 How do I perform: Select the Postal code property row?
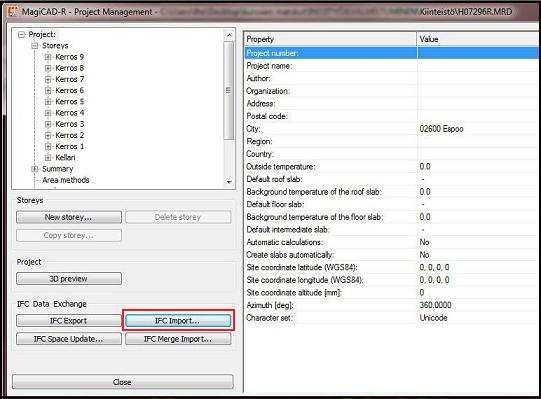(391, 116)
